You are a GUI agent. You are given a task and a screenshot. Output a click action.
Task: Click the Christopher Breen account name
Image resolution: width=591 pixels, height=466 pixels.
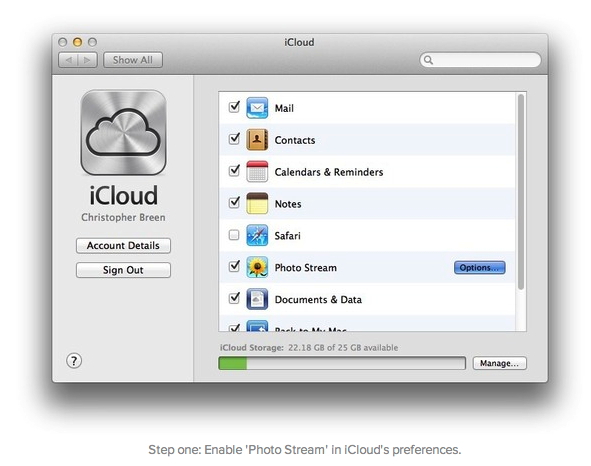point(123,217)
